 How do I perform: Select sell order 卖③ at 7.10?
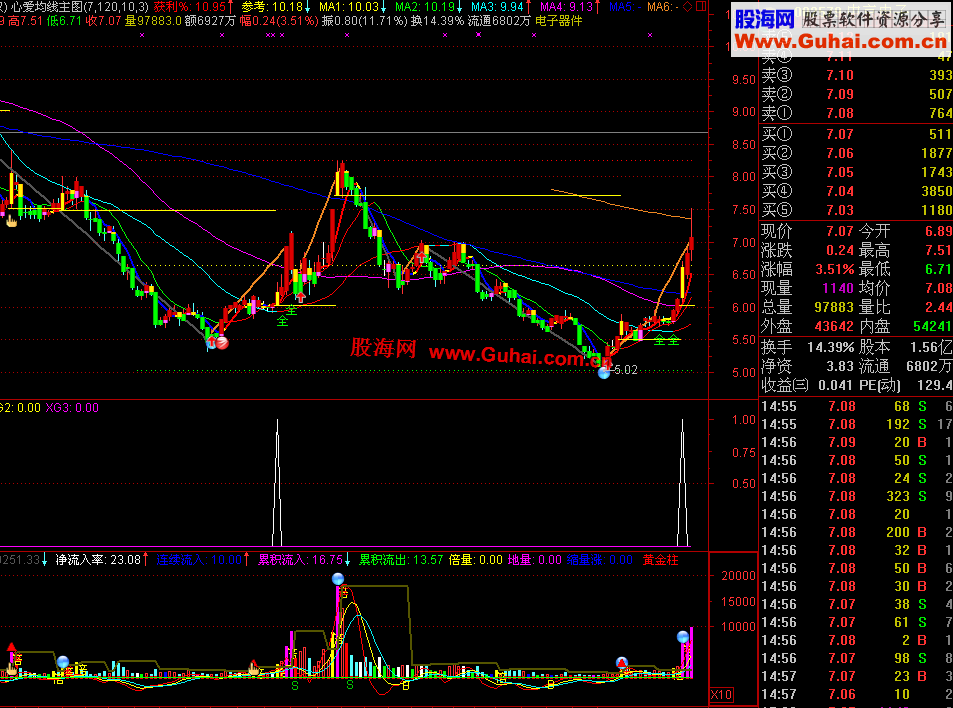click(x=856, y=75)
